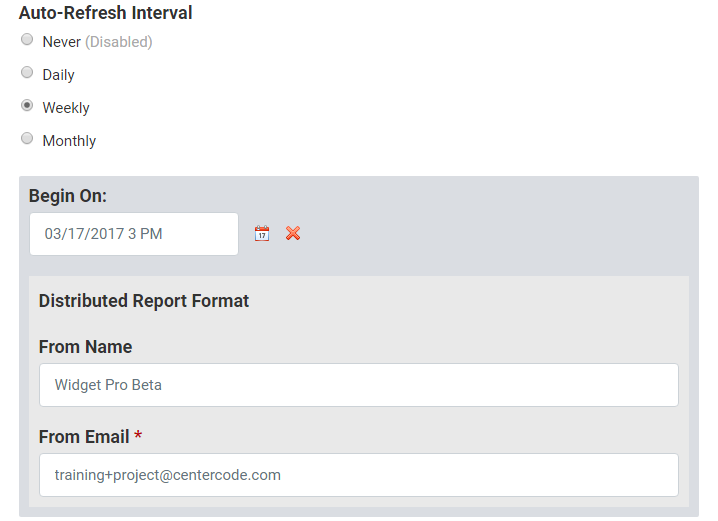Screen dimensions: 718x521
Task: Select the Never radio button
Action: [x=27, y=39]
